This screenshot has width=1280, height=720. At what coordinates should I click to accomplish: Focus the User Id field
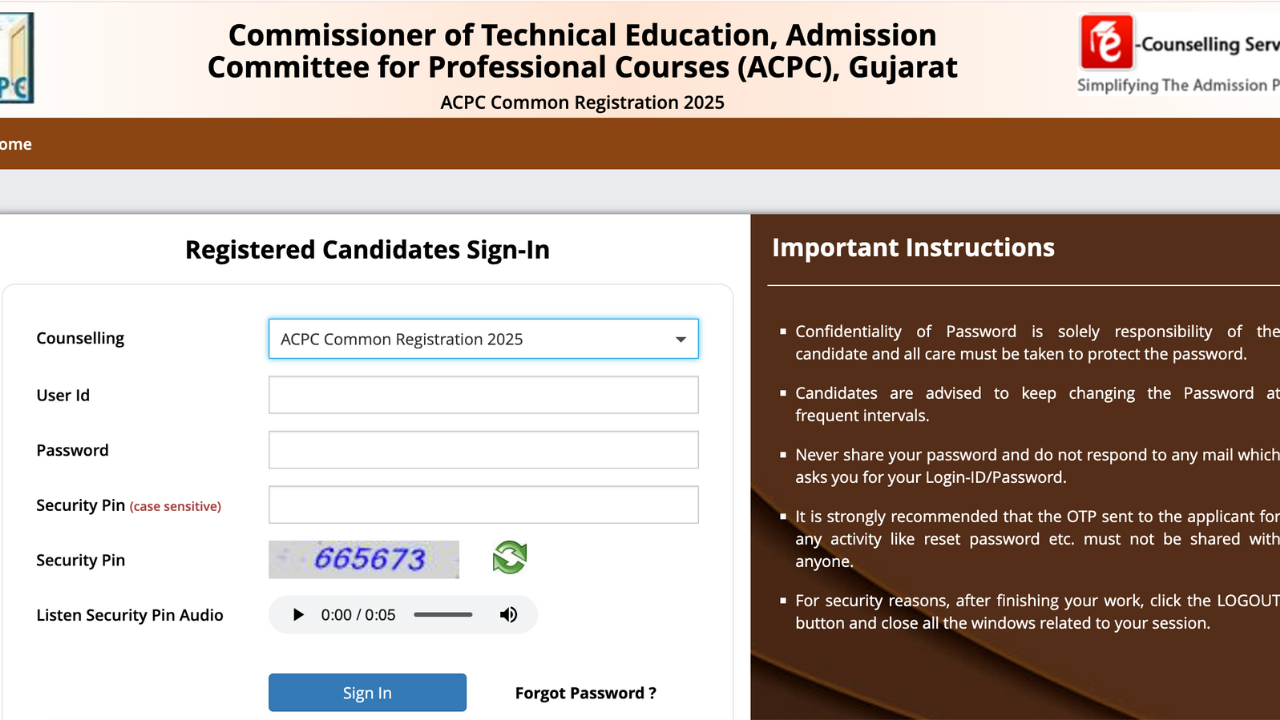[x=483, y=395]
